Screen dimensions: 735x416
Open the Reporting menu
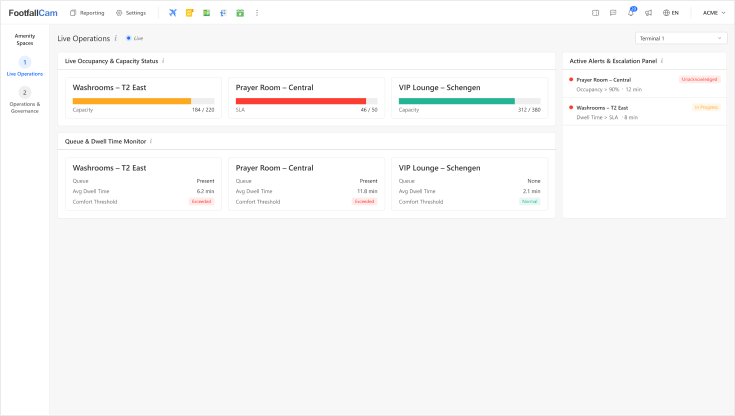tap(87, 13)
